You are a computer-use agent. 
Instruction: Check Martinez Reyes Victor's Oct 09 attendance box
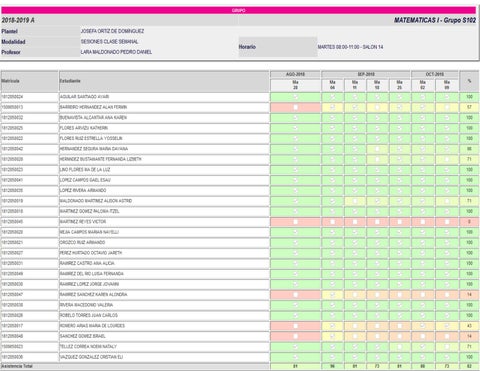tap(447, 222)
